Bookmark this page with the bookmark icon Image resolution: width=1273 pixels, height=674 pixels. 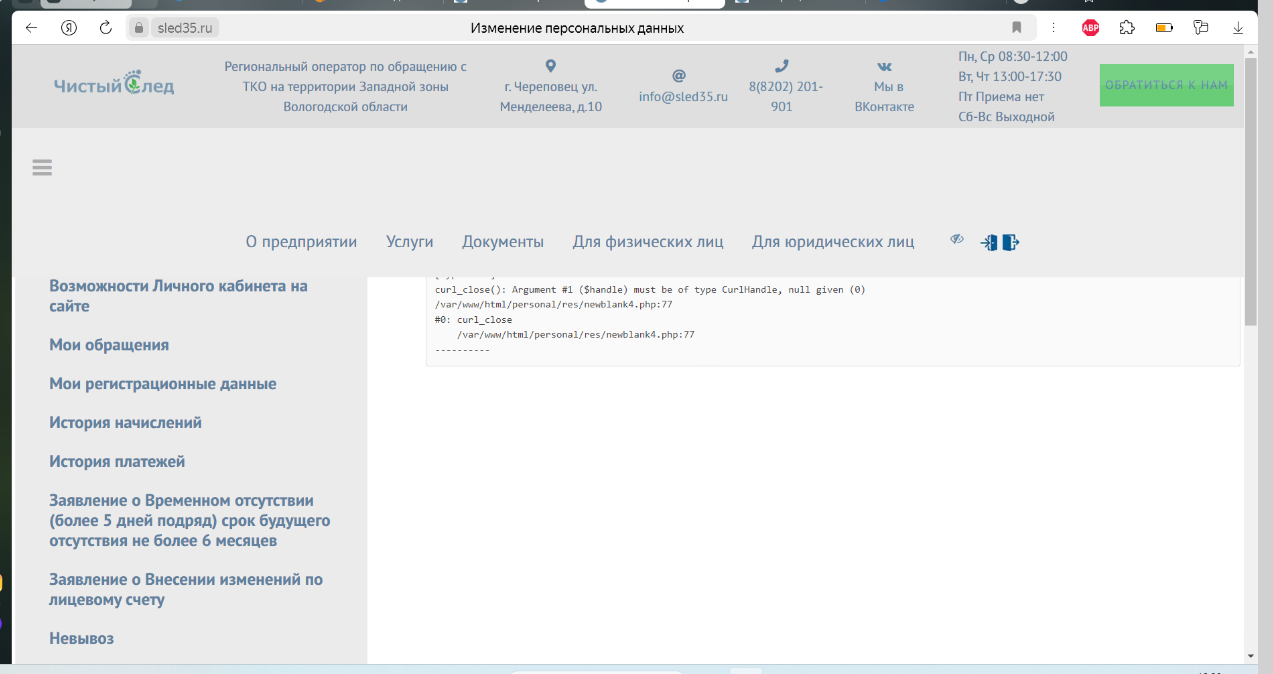(1016, 28)
